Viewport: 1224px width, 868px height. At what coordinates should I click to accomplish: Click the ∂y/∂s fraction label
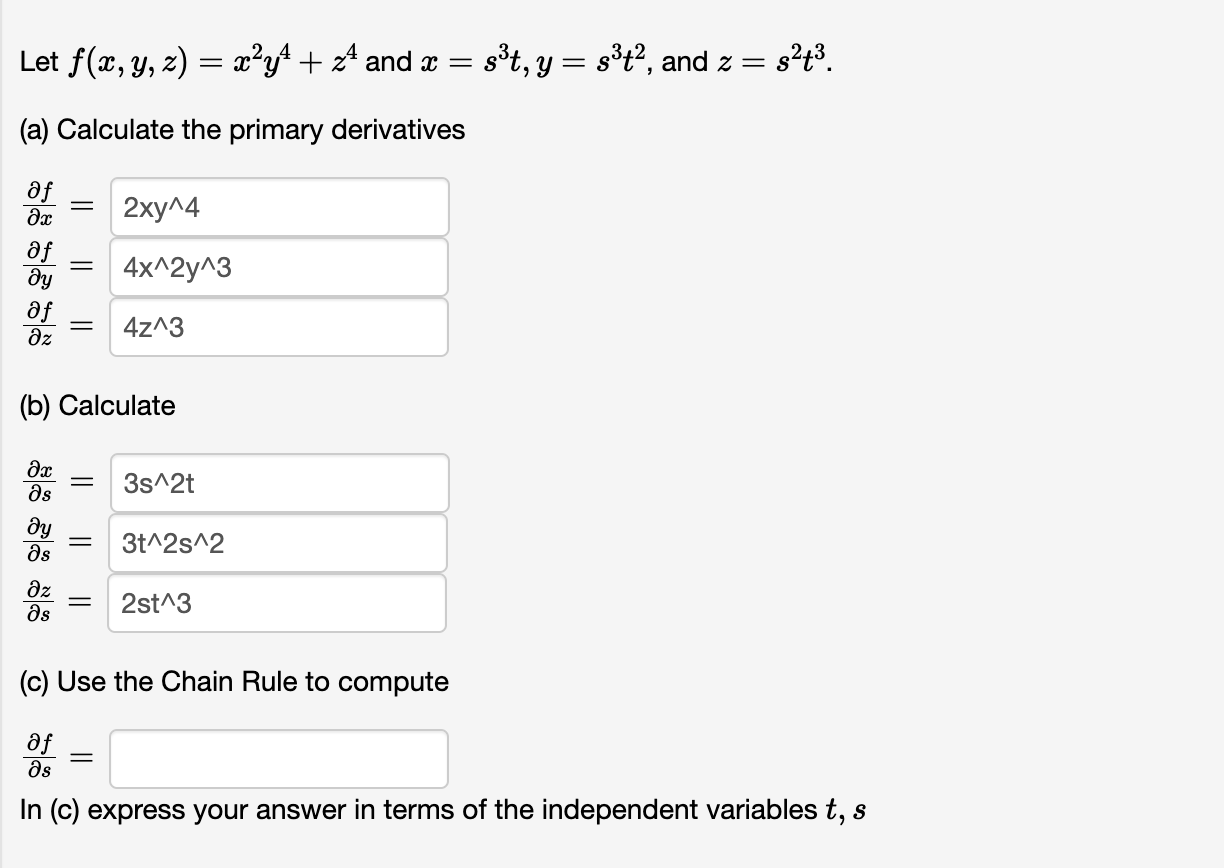click(38, 542)
